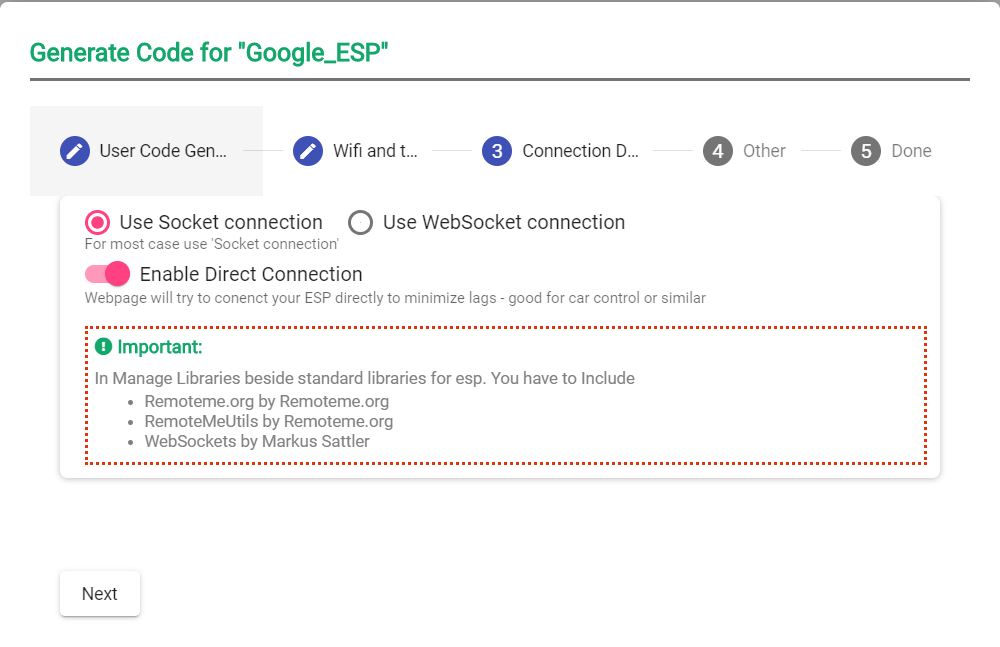Open the "Wifi and t..." step tab
This screenshot has height=647, width=1000.
375,151
